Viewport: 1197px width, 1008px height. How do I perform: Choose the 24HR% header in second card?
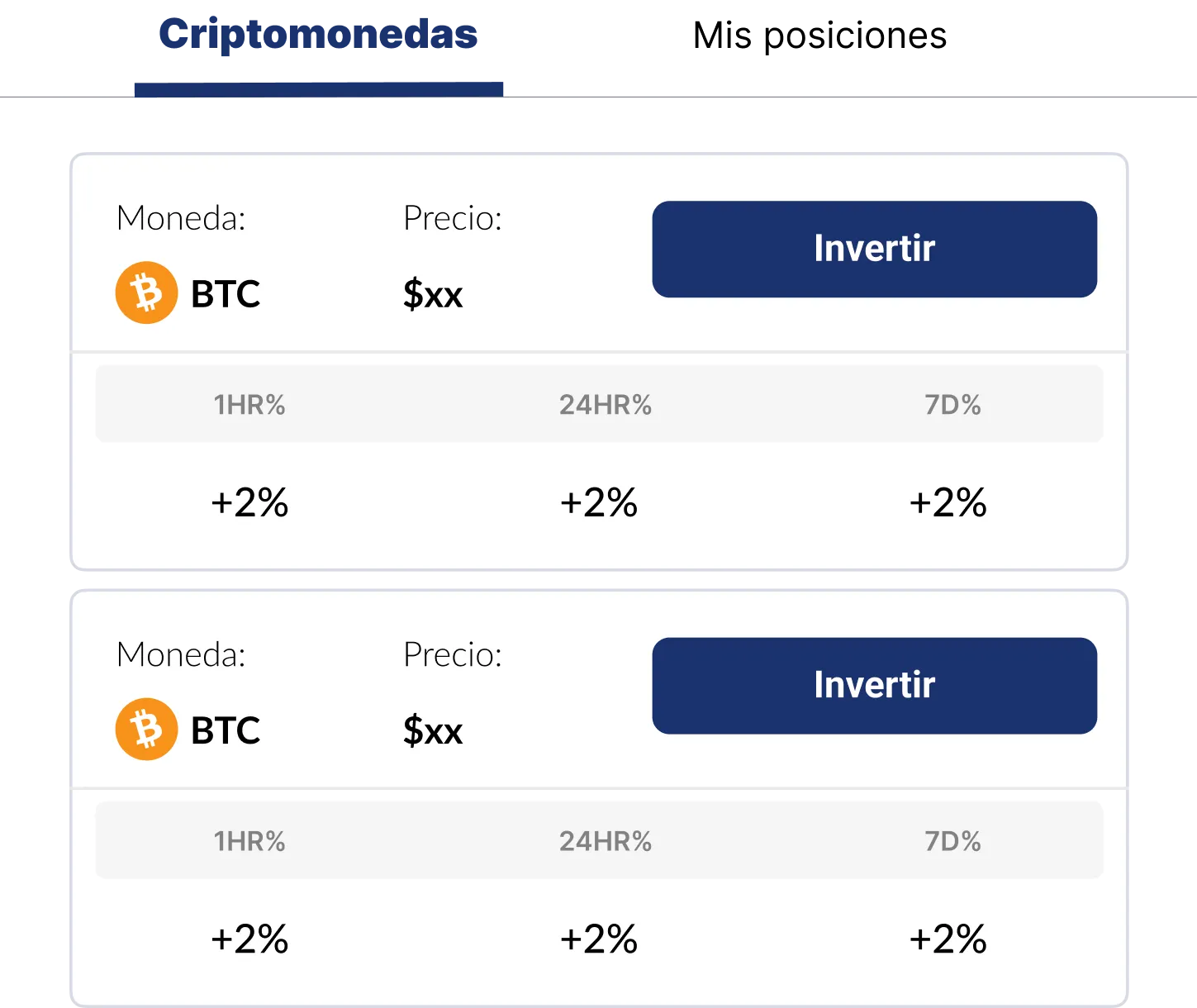[606, 841]
